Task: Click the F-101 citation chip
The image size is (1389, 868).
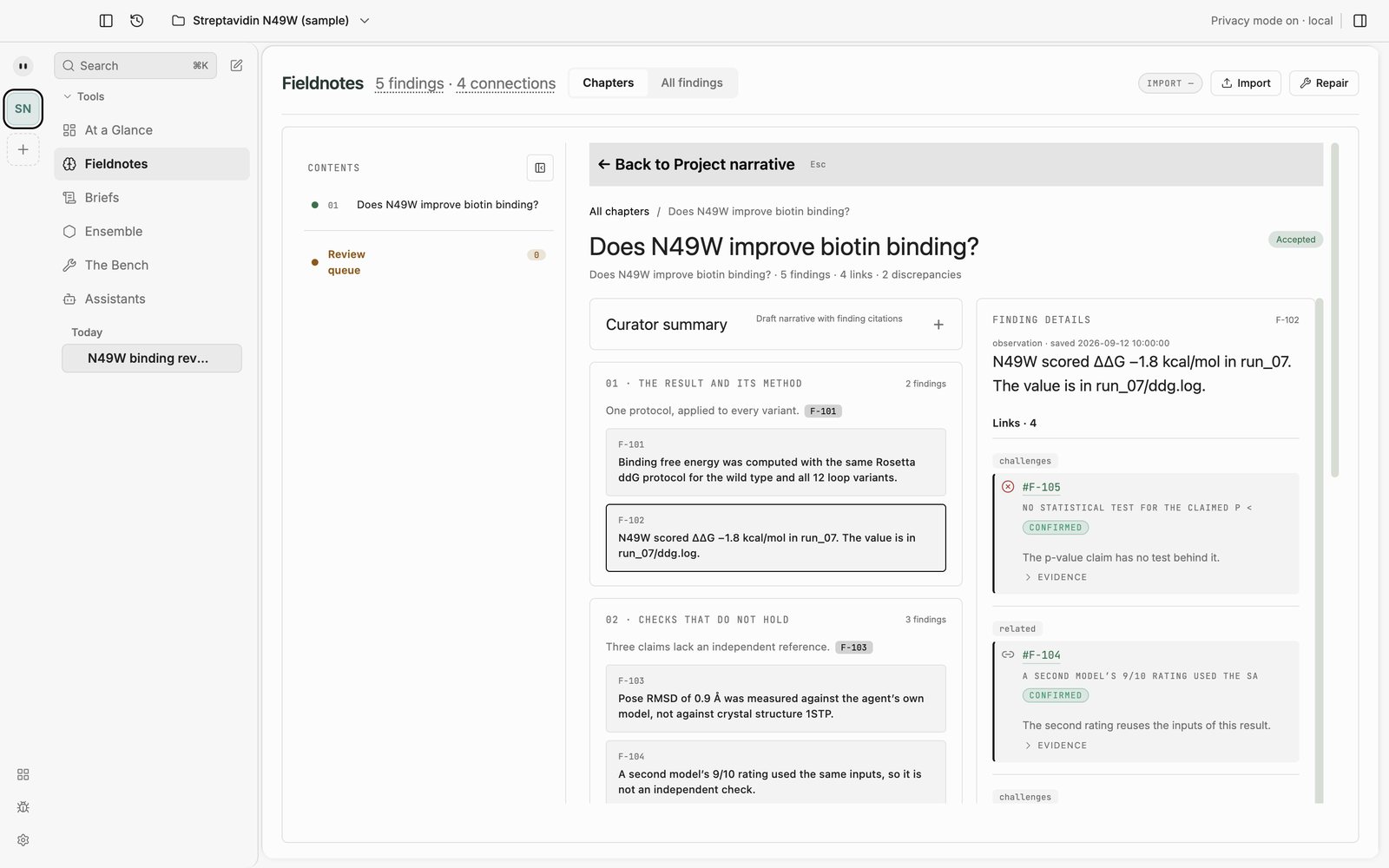Action: pos(823,411)
